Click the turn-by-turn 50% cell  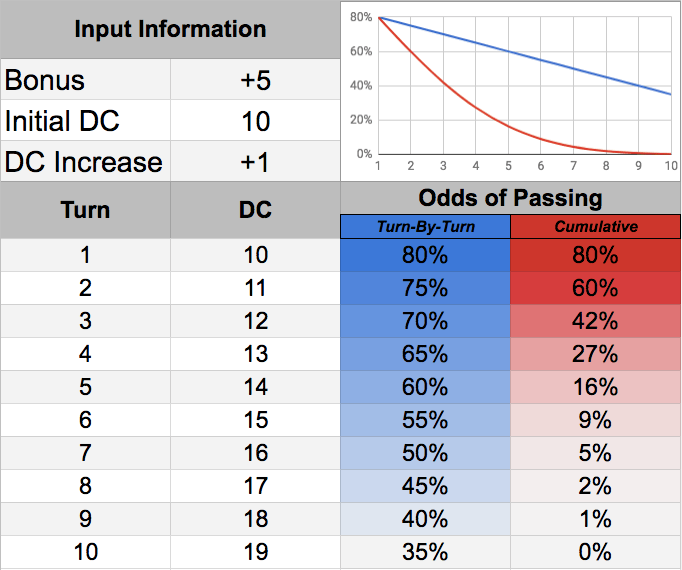pyautogui.click(x=425, y=453)
